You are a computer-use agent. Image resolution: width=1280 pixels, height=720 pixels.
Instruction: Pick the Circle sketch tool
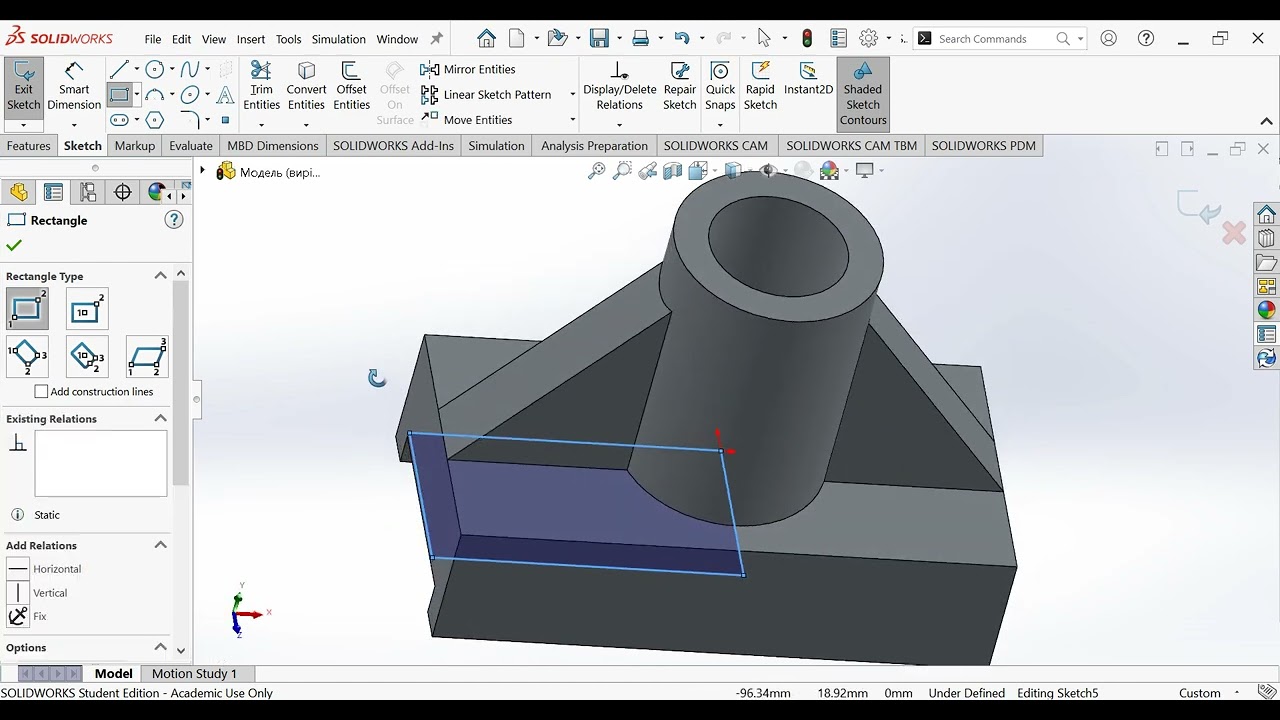point(154,69)
